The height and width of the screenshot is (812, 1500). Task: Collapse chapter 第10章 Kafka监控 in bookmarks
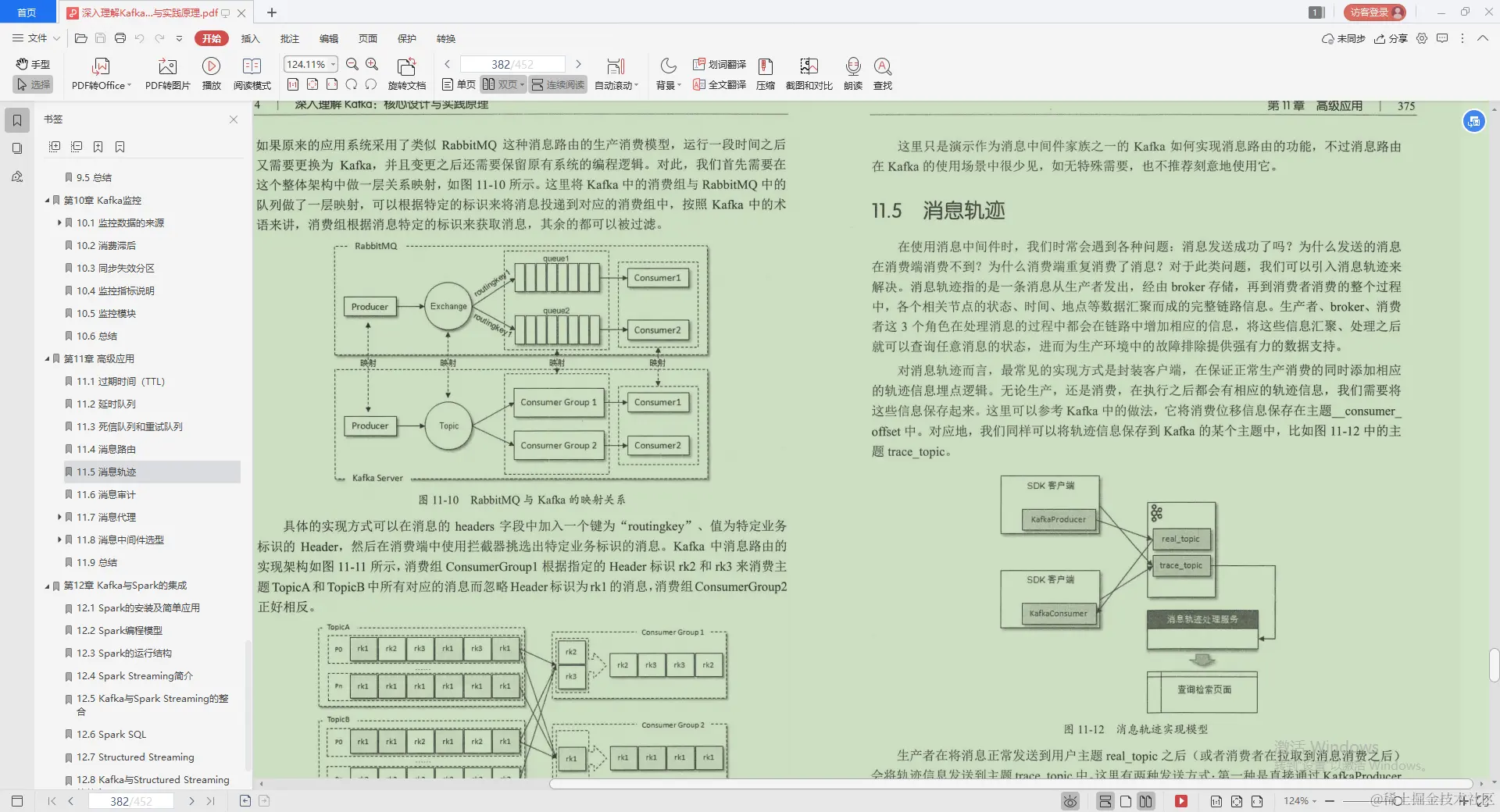pos(47,200)
